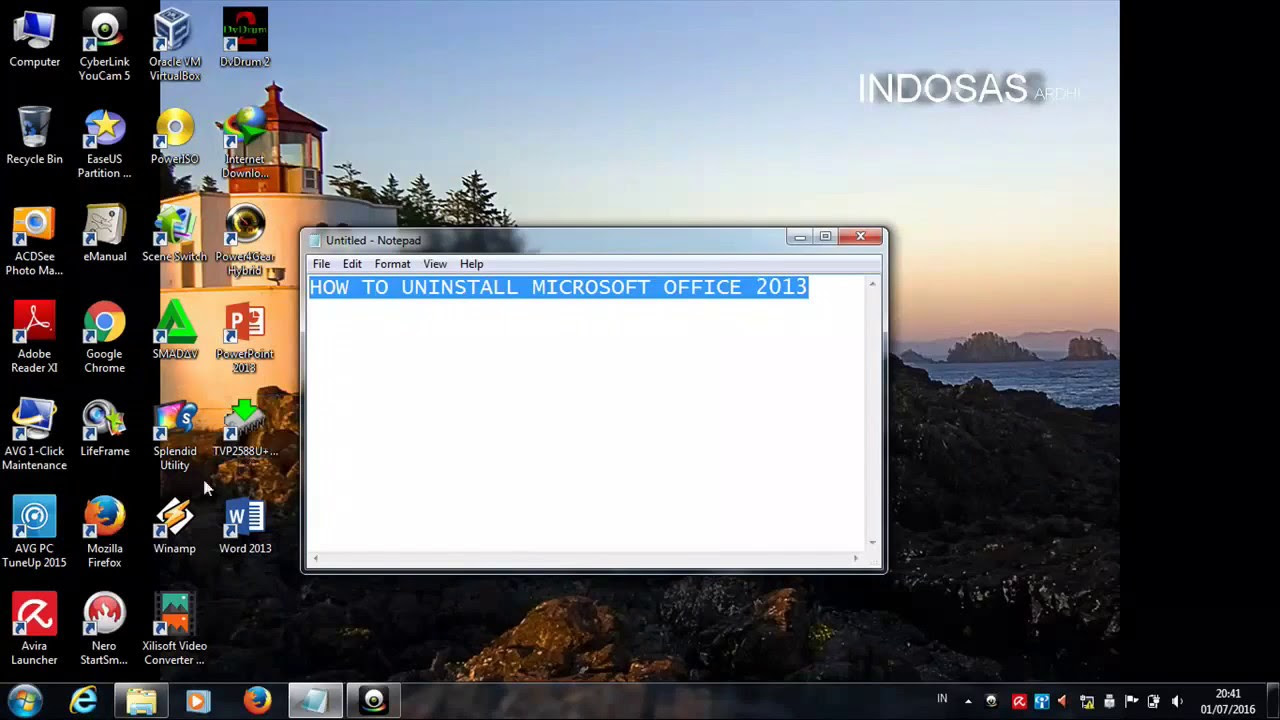
Task: Select Internet Download Manager desktop shortcut
Action: pyautogui.click(x=245, y=143)
